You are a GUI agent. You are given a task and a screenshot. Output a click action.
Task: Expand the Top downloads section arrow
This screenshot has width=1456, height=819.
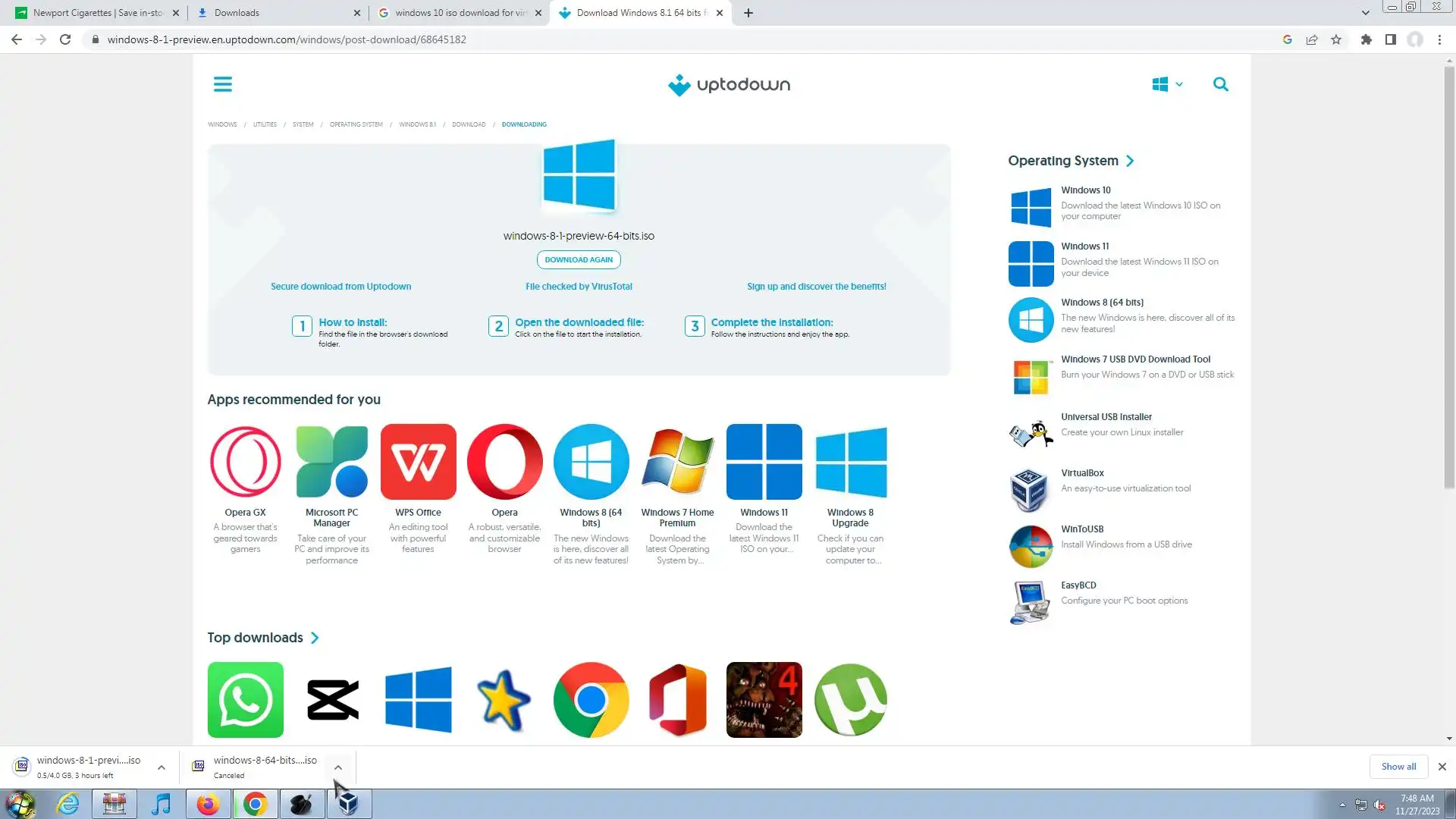pos(315,638)
